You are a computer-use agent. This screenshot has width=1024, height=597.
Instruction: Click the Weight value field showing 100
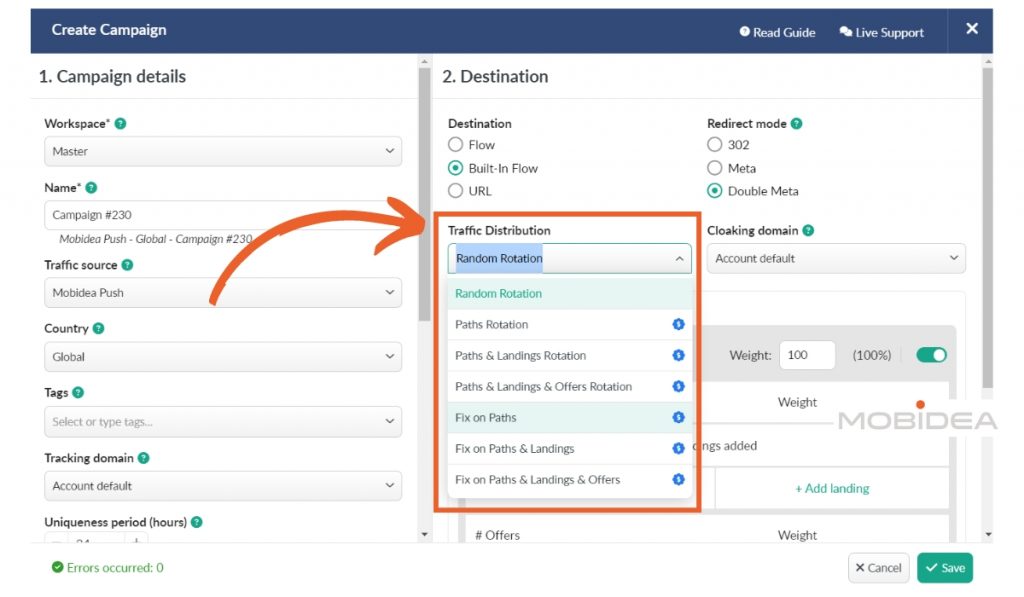(807, 355)
